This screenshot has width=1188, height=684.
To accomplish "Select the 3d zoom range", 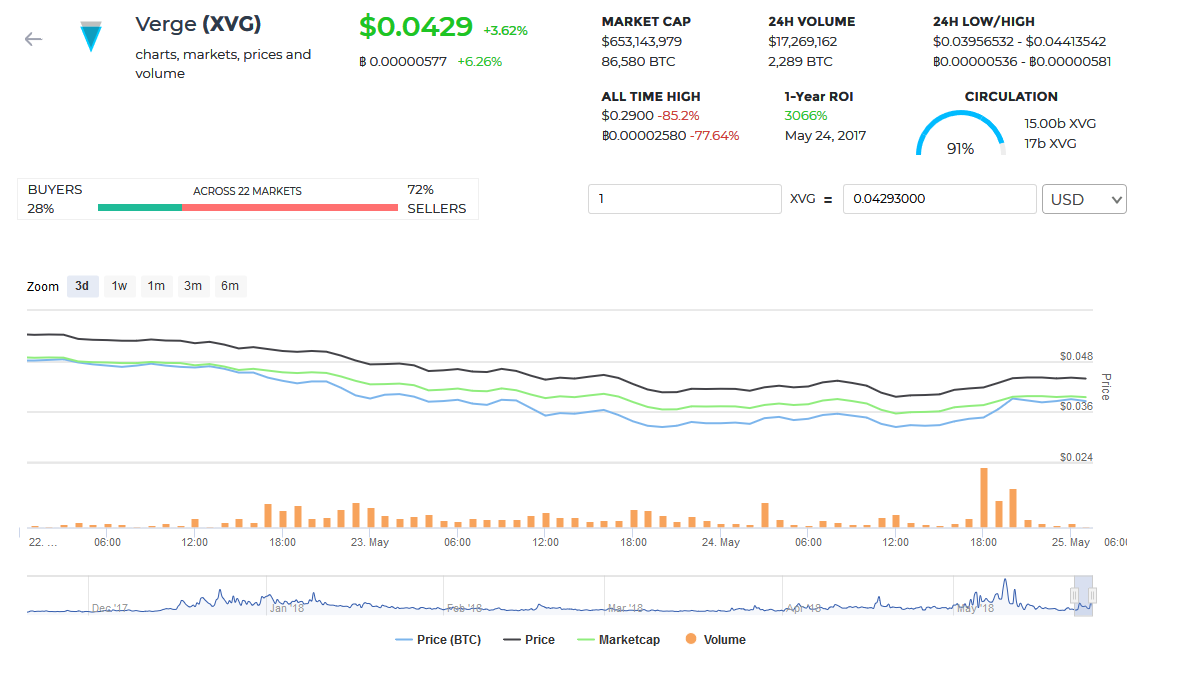I will click(83, 286).
